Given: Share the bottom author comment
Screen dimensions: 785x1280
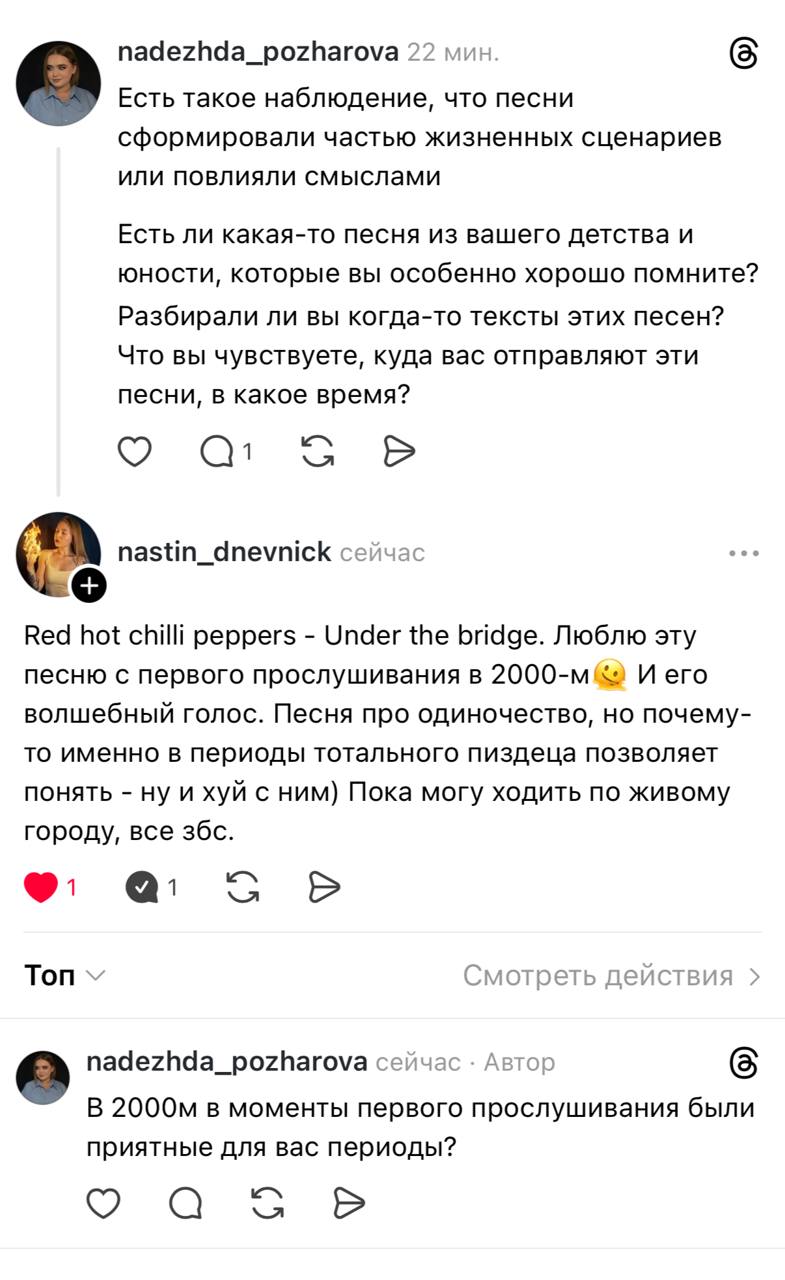Looking at the screenshot, I should coord(349,1204).
